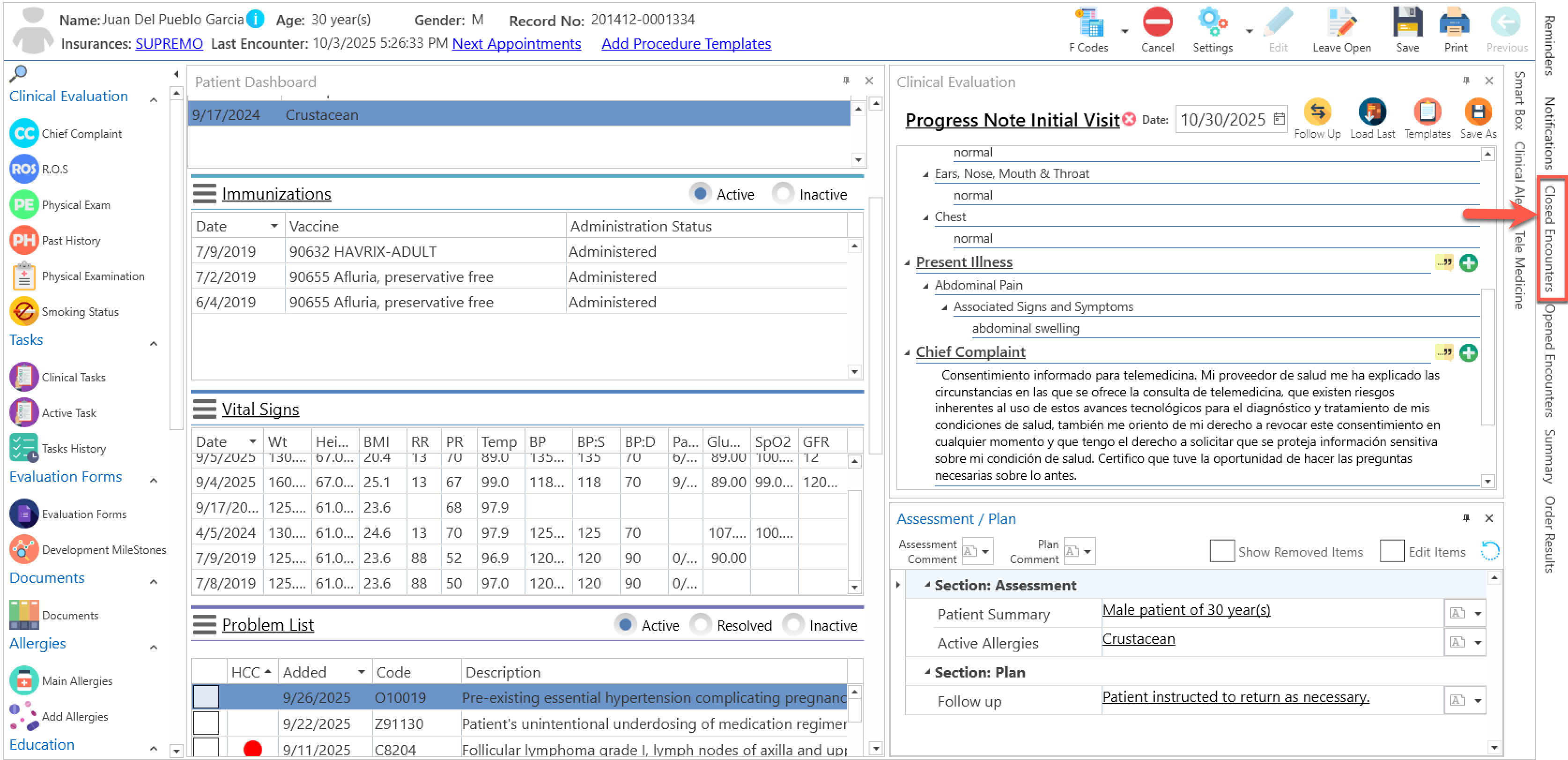Click the Load Last icon
1568x760 pixels.
click(x=1372, y=112)
